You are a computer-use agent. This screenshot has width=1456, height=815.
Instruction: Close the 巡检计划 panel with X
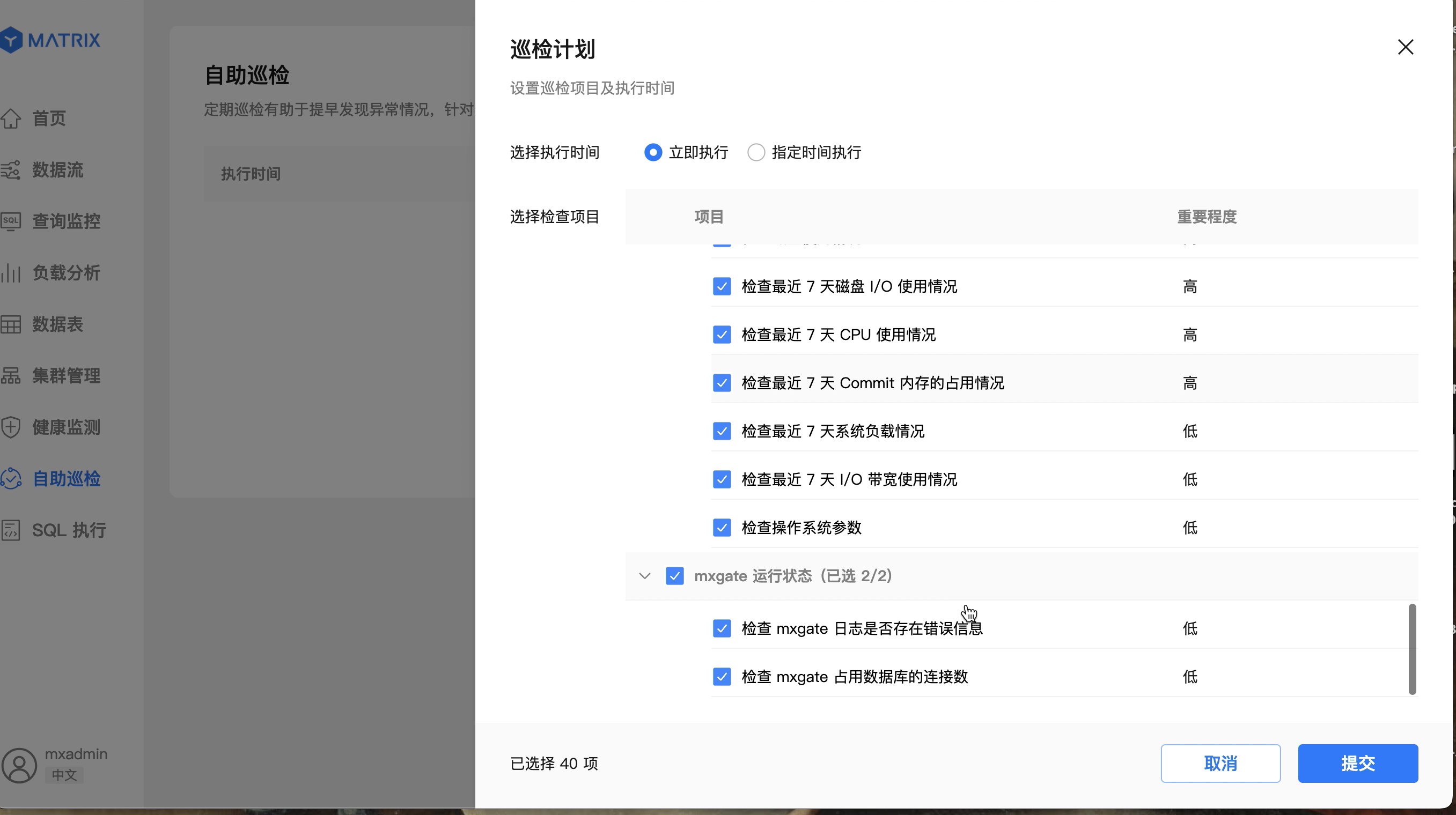pos(1405,47)
